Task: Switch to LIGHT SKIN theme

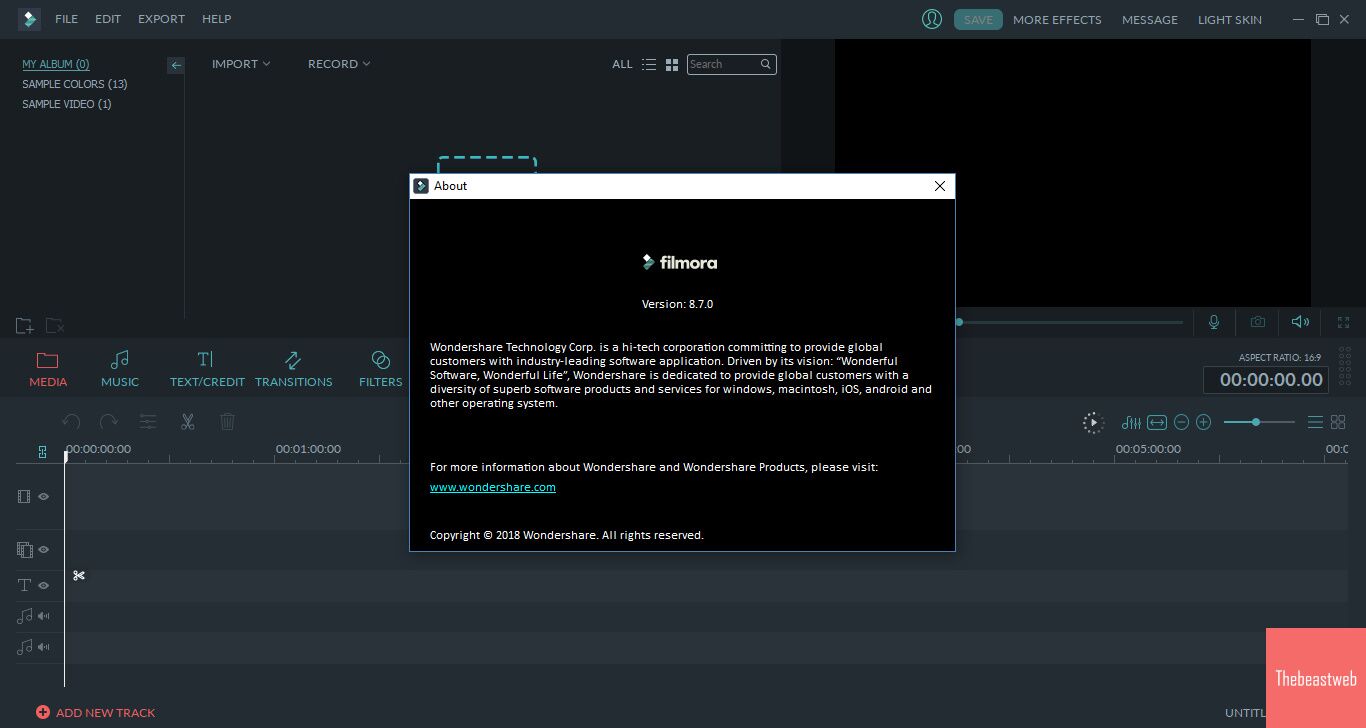Action: (1230, 19)
